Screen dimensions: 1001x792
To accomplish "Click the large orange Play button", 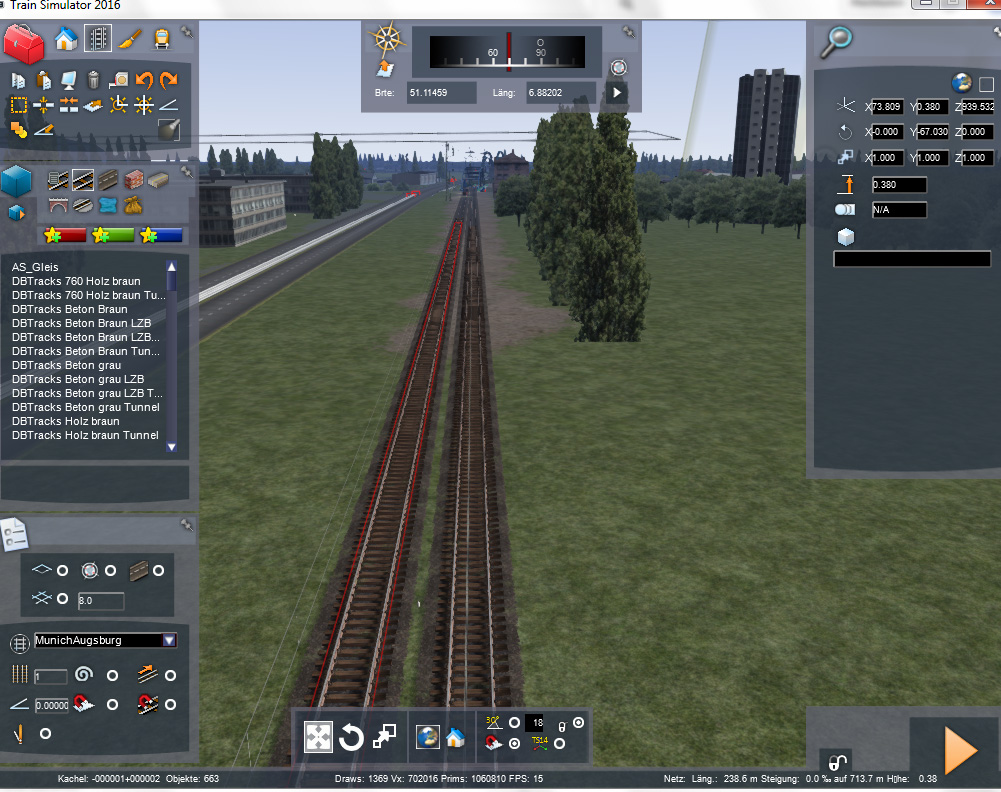I will pos(960,749).
